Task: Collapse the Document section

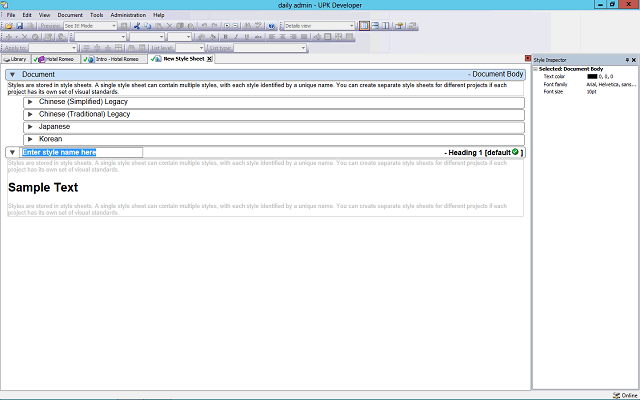Action: [x=12, y=75]
